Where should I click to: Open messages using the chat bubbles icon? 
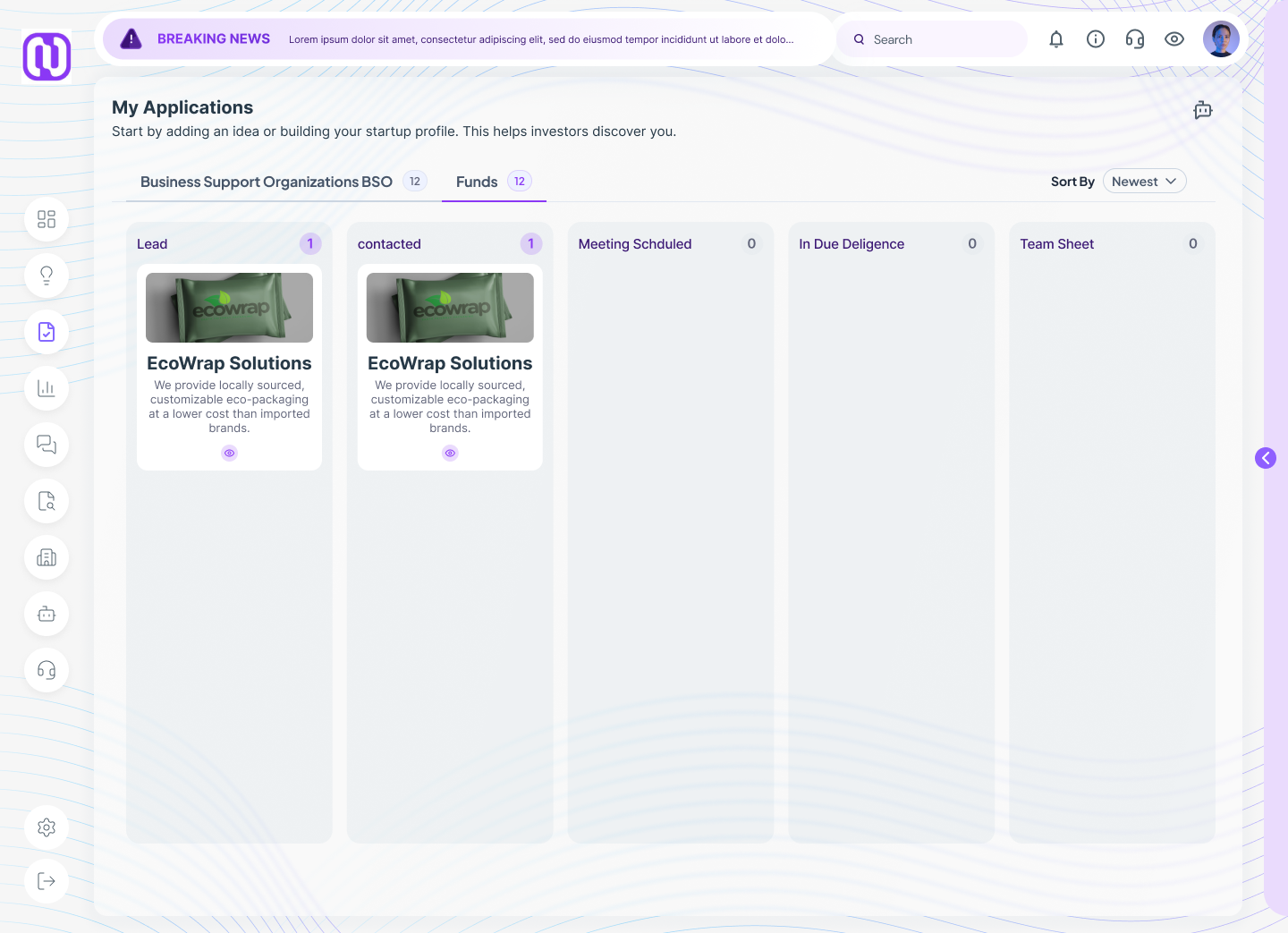47,445
